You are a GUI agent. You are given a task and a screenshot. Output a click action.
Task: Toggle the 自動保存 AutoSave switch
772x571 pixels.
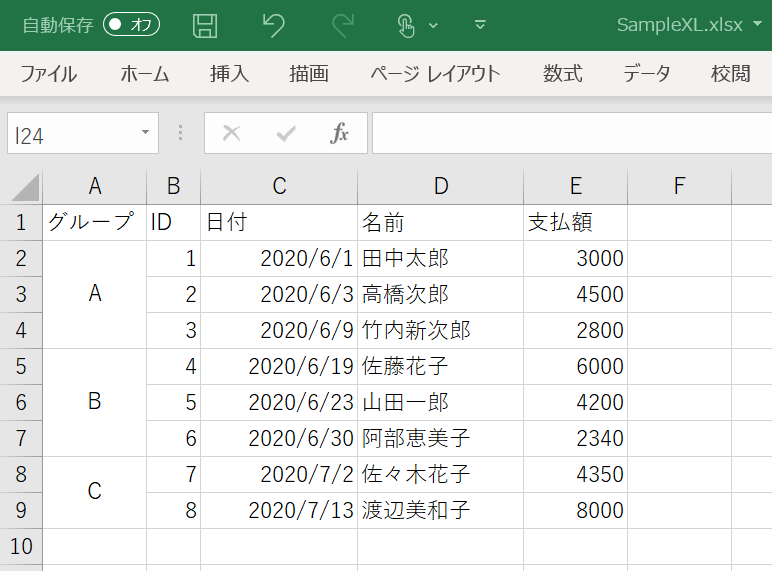[131, 25]
